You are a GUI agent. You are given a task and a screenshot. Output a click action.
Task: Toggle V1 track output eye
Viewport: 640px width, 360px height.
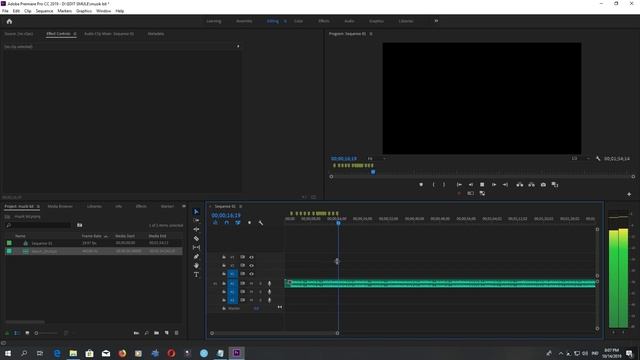click(251, 274)
